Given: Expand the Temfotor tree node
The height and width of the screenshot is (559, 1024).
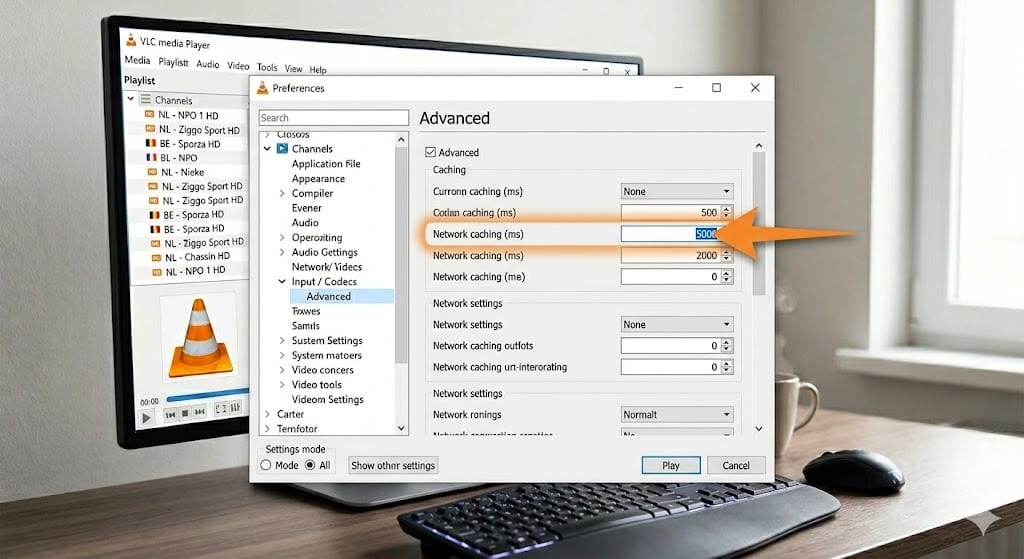Looking at the screenshot, I should [267, 429].
